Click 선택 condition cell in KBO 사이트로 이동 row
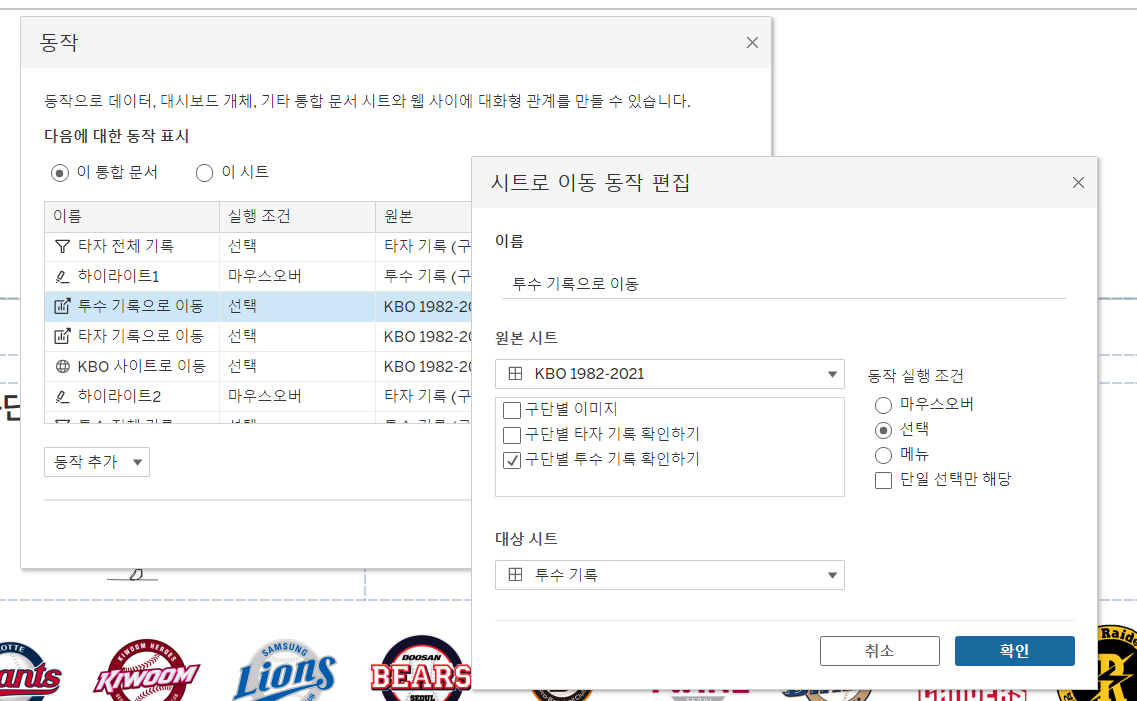 297,367
